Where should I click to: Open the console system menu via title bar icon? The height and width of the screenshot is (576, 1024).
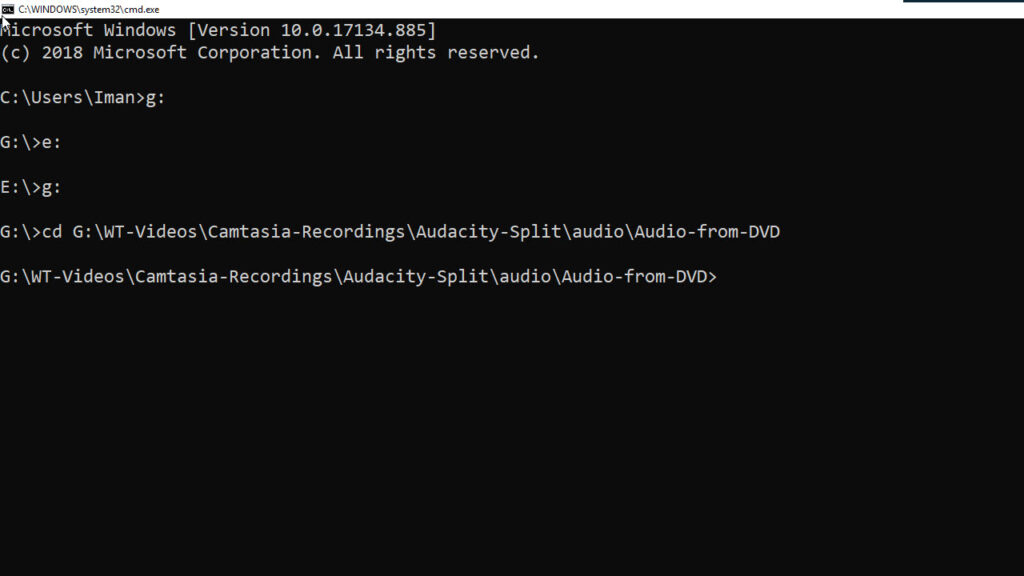pos(9,9)
